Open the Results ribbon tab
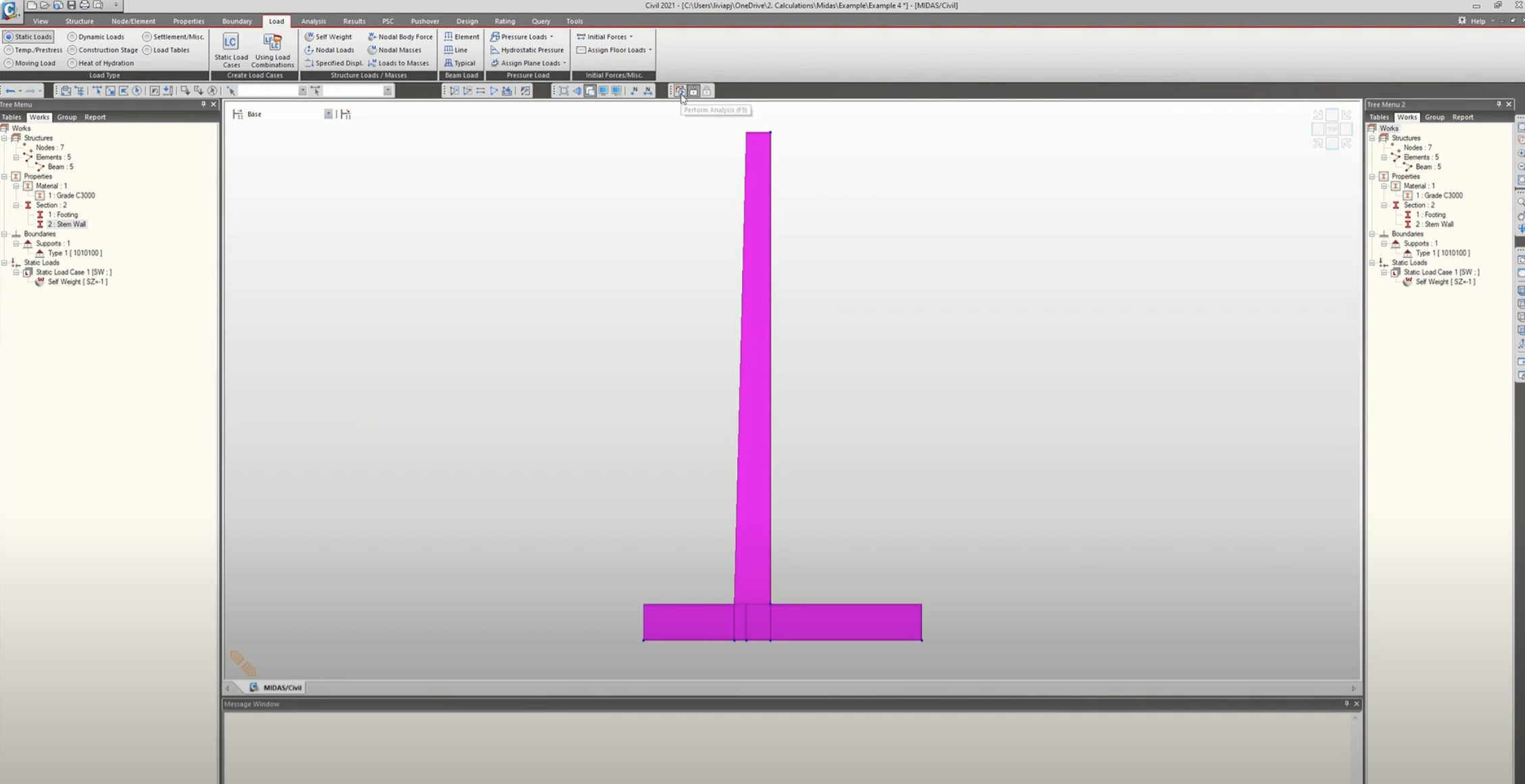 [x=354, y=21]
